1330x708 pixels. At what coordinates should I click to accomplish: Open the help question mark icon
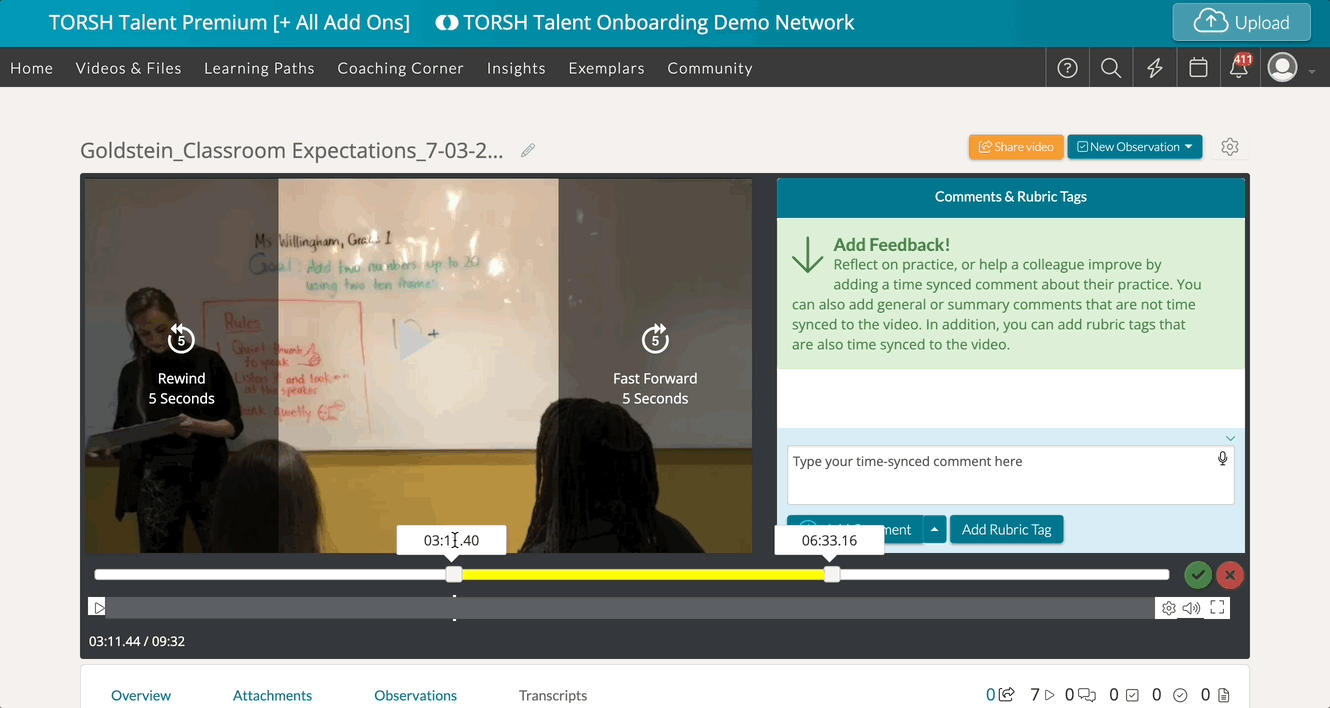coord(1067,68)
